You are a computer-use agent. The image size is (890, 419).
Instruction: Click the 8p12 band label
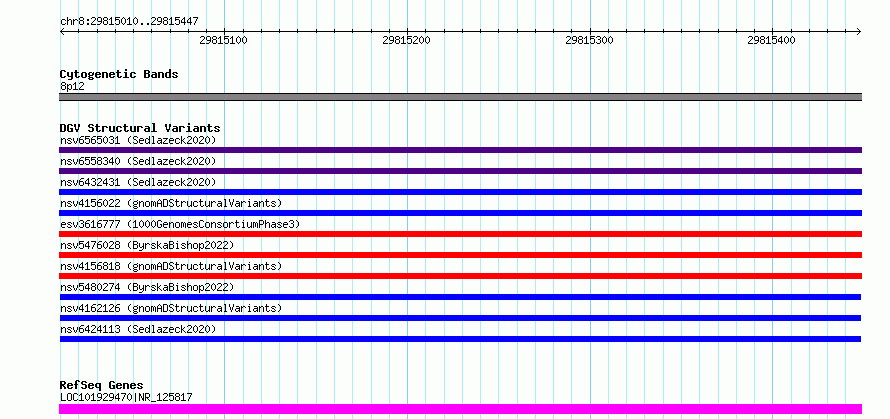[x=72, y=87]
